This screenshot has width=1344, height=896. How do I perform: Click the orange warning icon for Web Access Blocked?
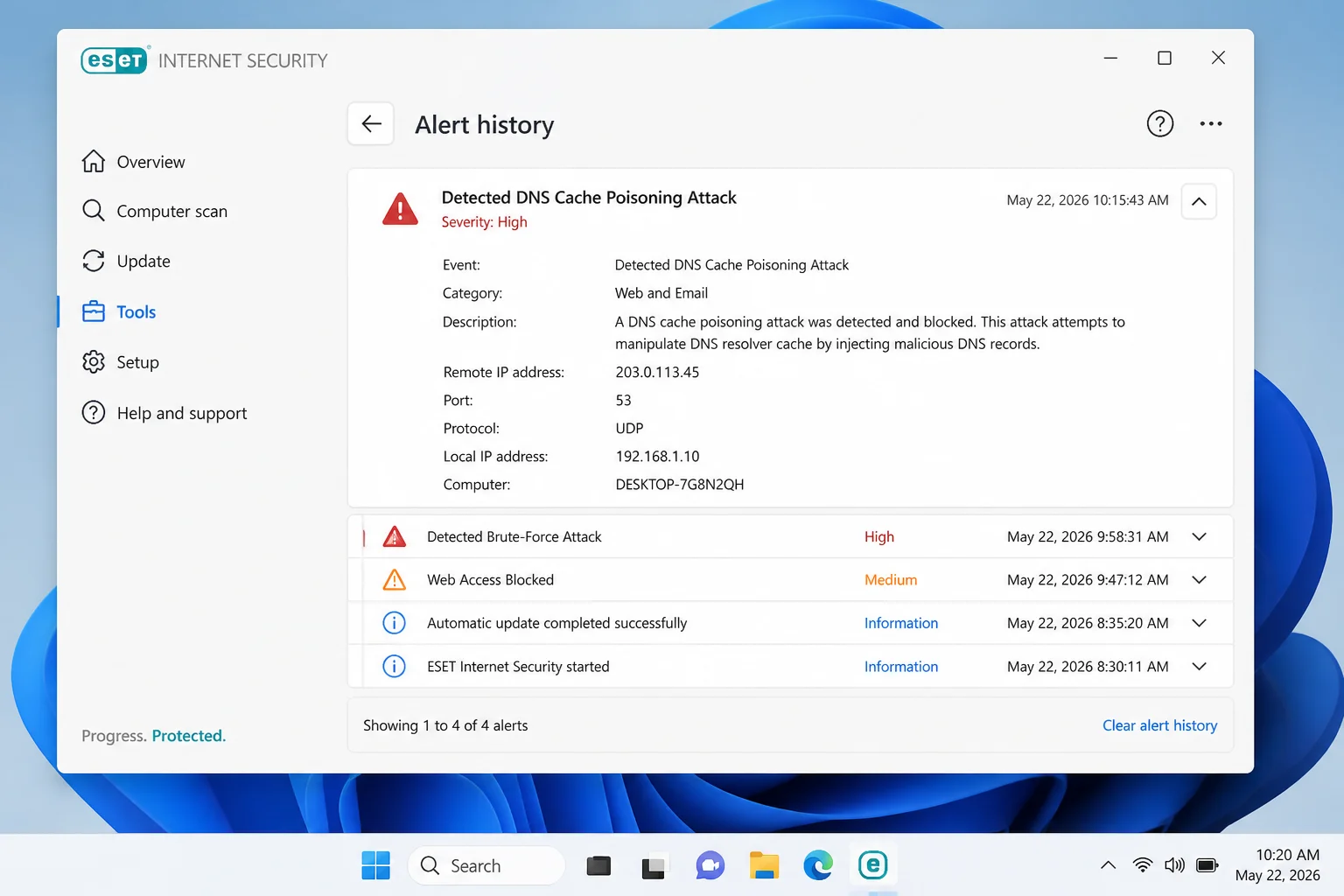coord(395,579)
